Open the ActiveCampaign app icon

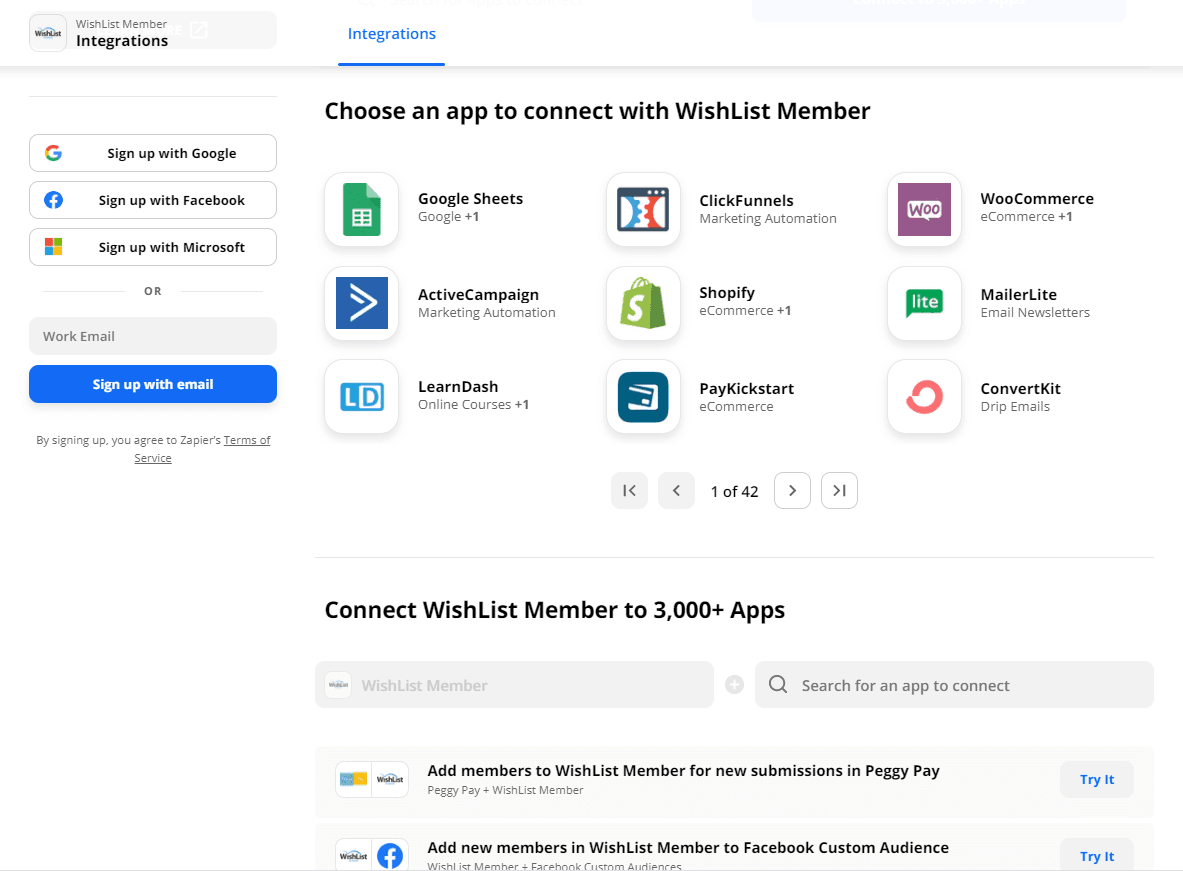[x=361, y=303]
